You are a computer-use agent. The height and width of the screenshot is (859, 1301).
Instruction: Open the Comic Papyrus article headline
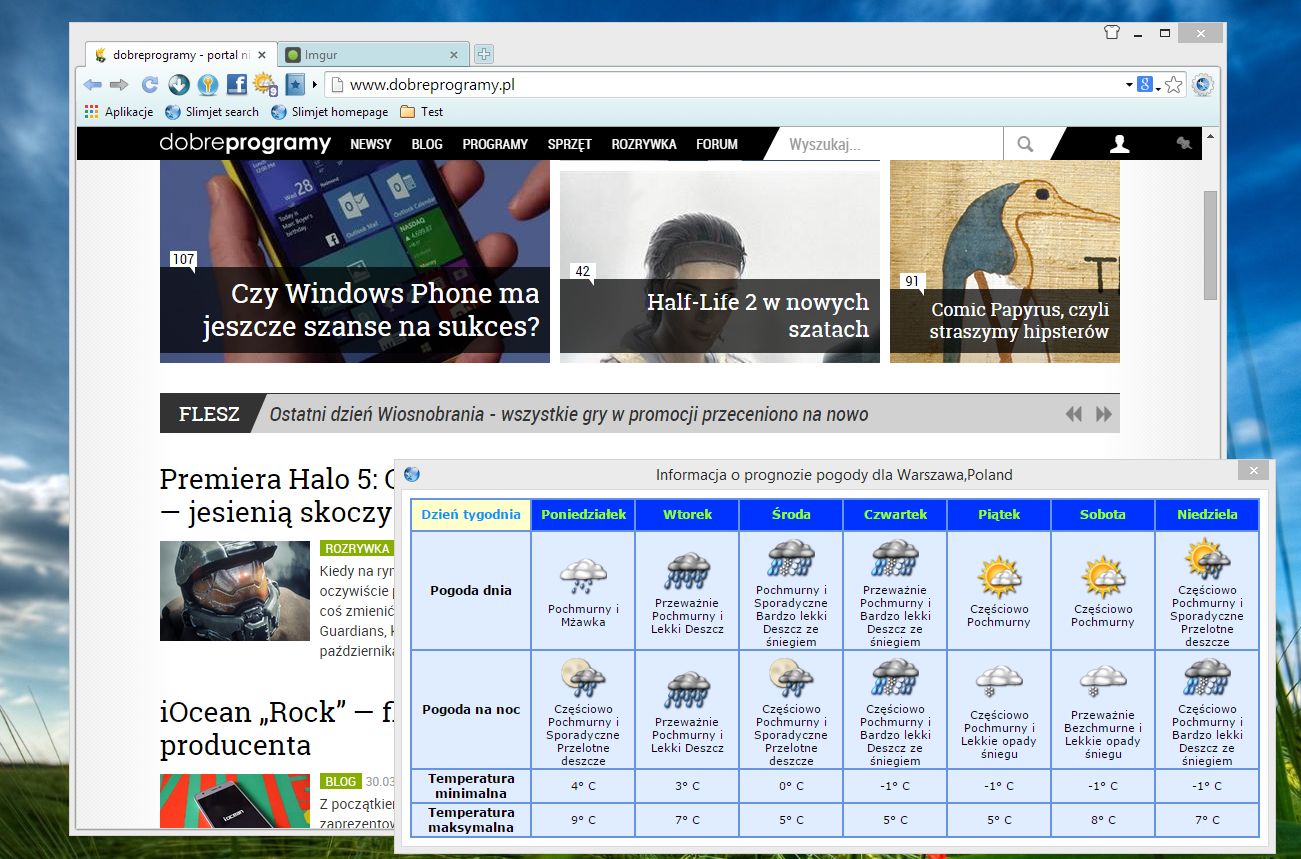click(1019, 320)
